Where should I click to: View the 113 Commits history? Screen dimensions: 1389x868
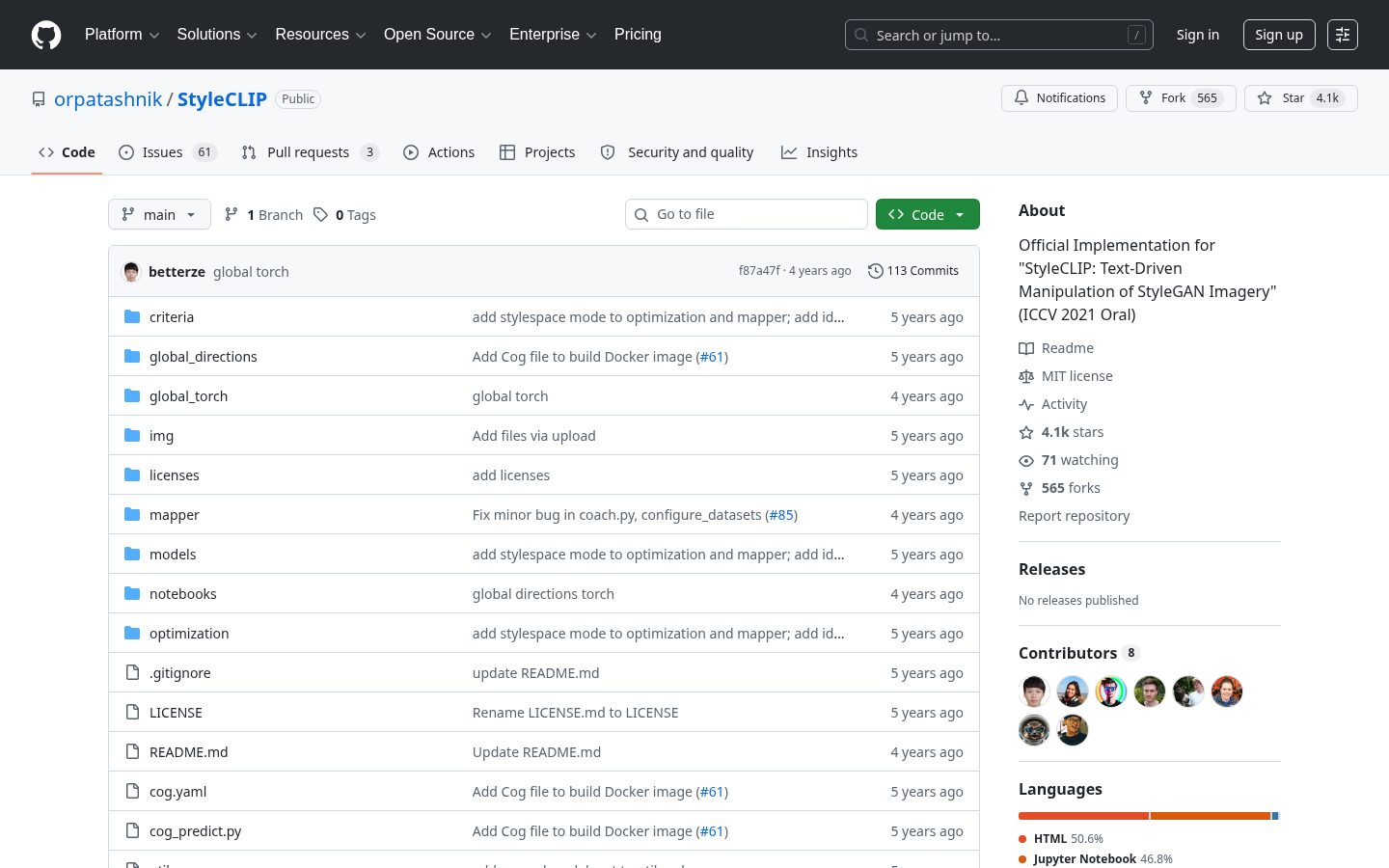913,271
